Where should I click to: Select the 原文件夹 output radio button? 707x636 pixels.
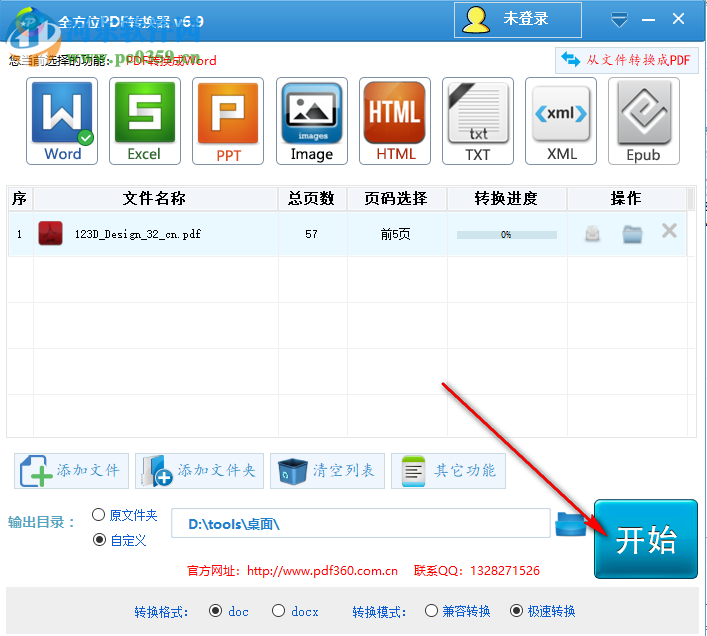tap(98, 514)
